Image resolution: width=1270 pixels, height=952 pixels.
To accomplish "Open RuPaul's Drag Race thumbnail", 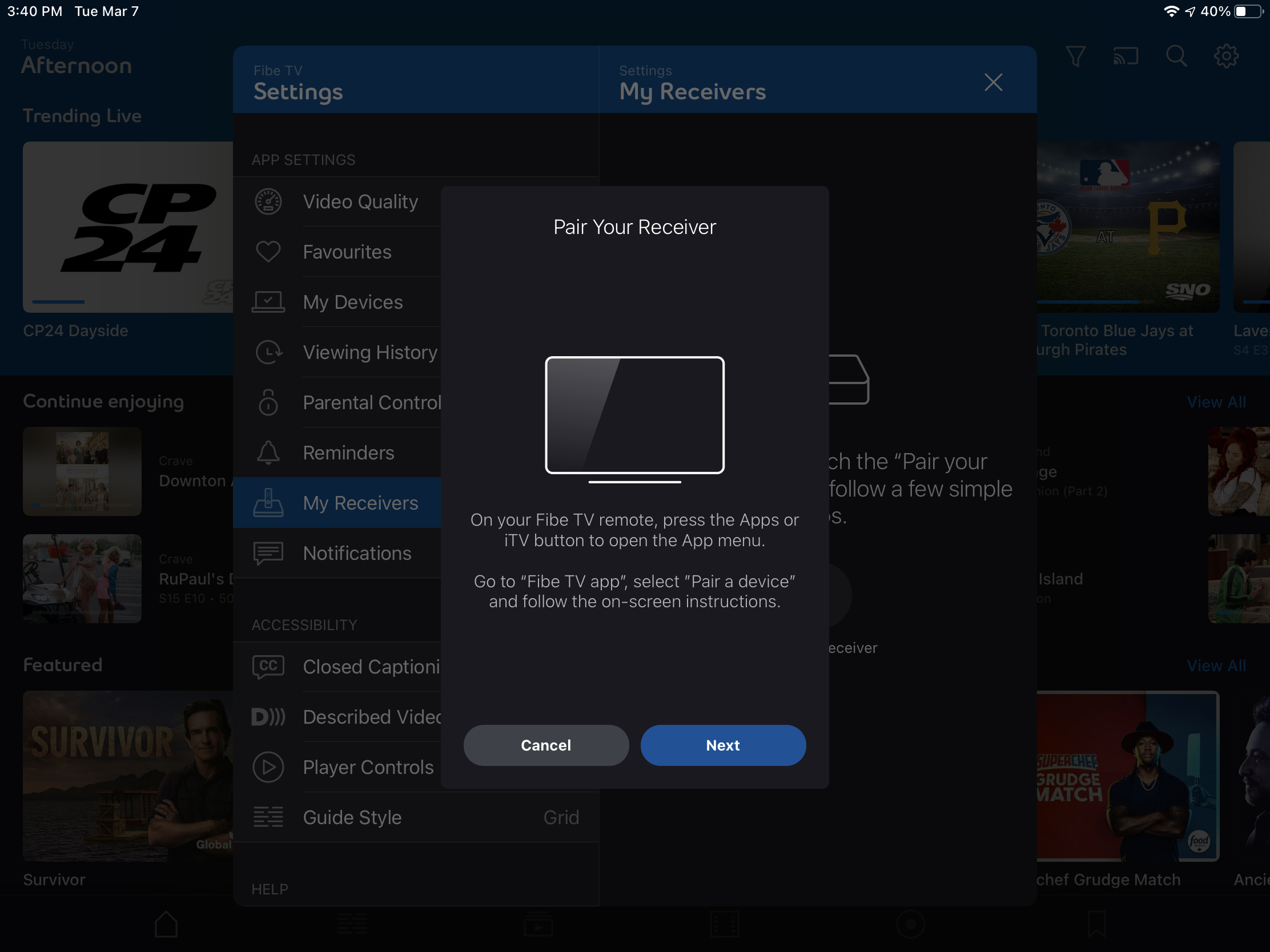I will [82, 578].
